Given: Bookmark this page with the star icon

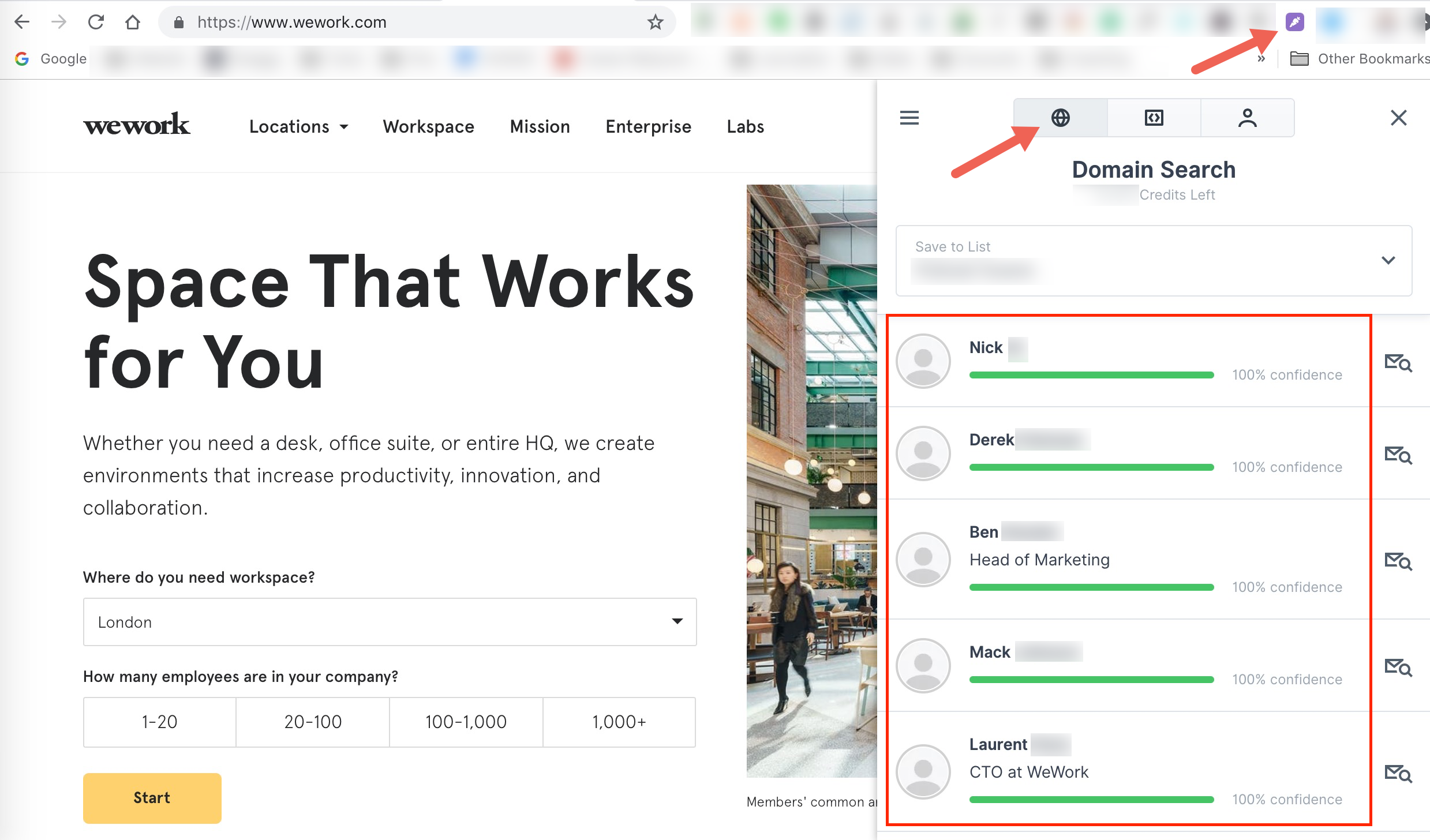Looking at the screenshot, I should pyautogui.click(x=655, y=22).
